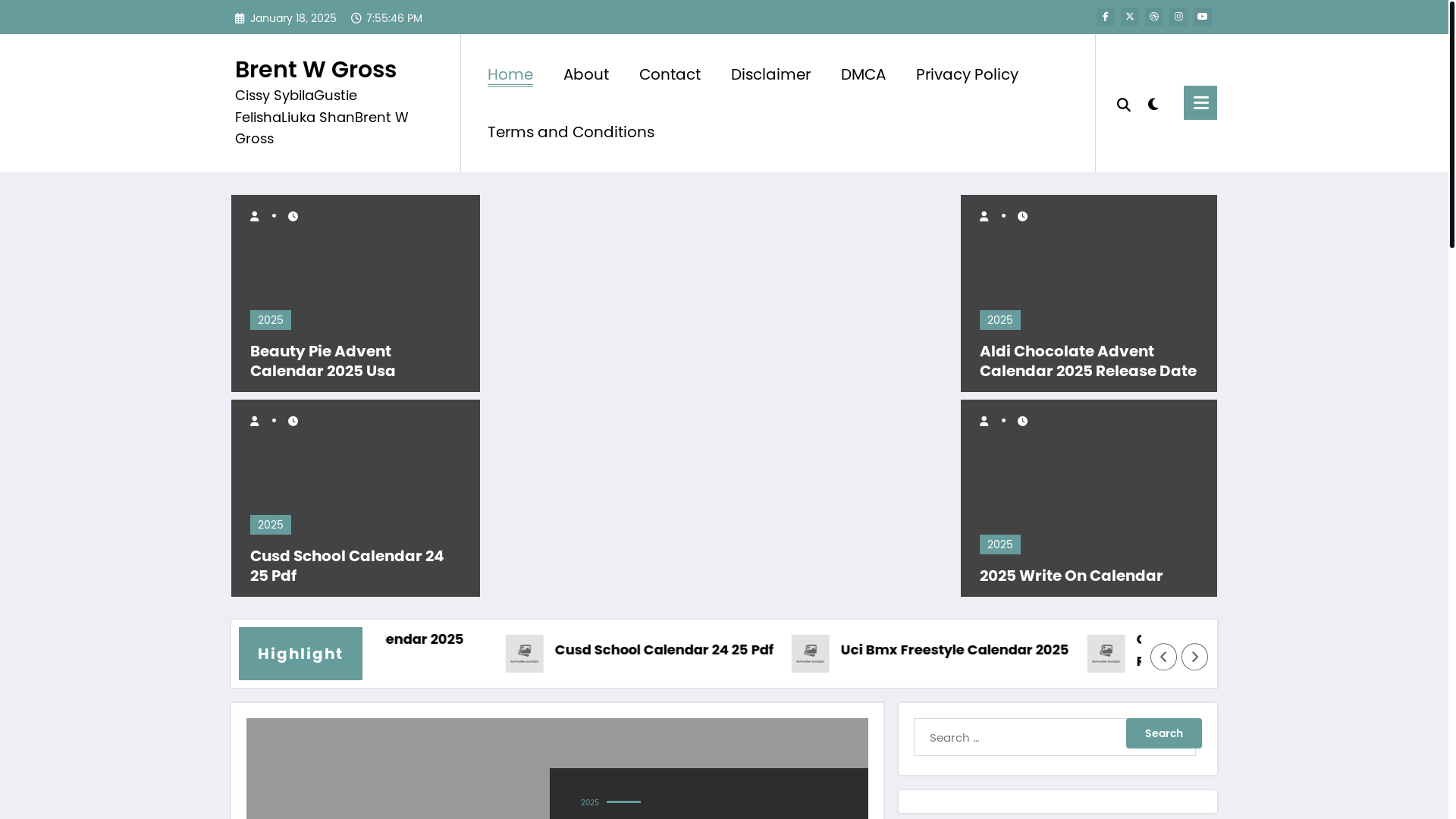This screenshot has height=819, width=1456.
Task: Open the About menu item
Action: point(586,74)
